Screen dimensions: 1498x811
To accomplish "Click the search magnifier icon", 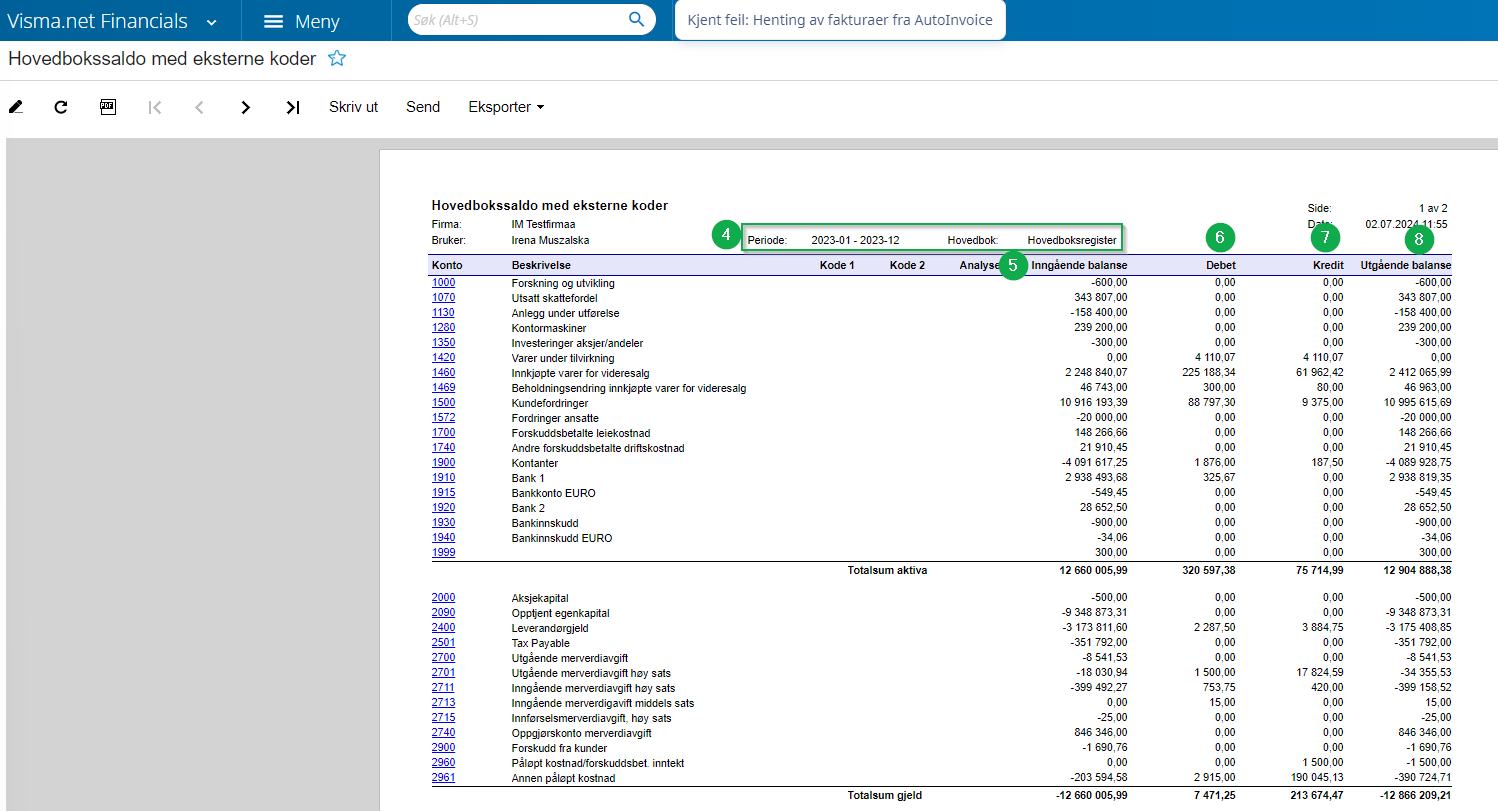I will pos(636,19).
